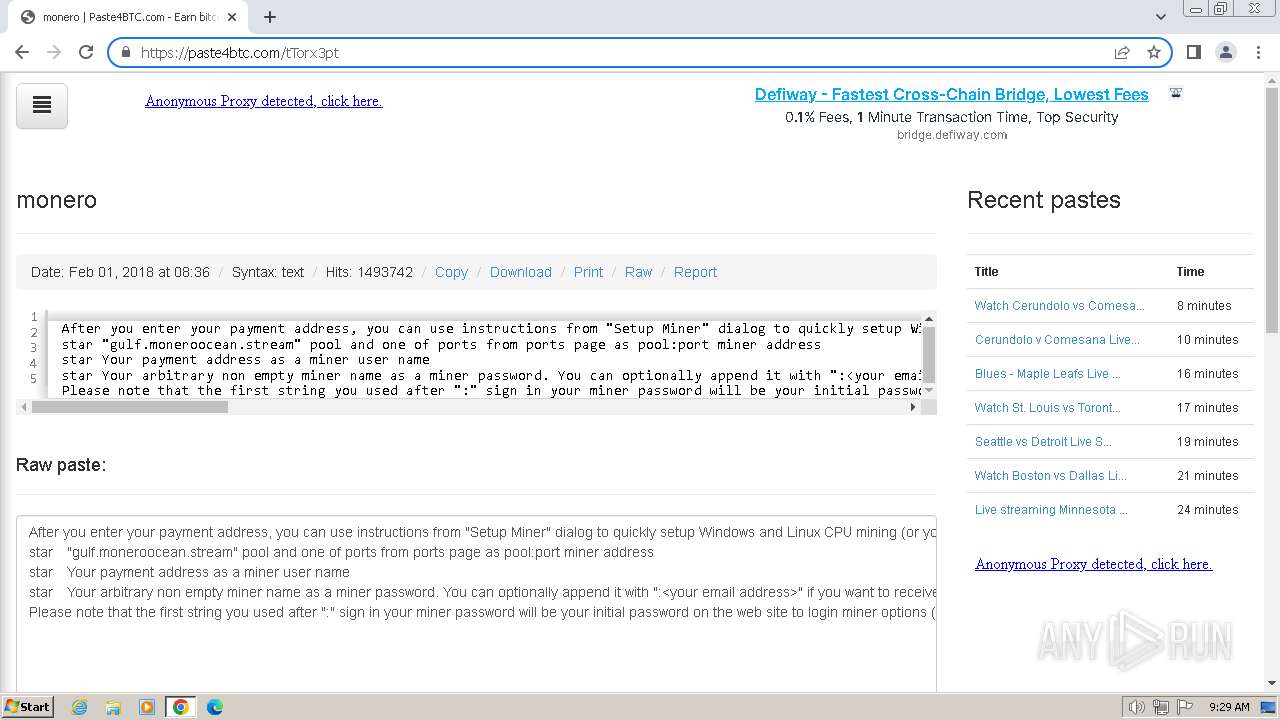The image size is (1280, 720).
Task: Expand the tab search chevron
Action: pos(1161,17)
